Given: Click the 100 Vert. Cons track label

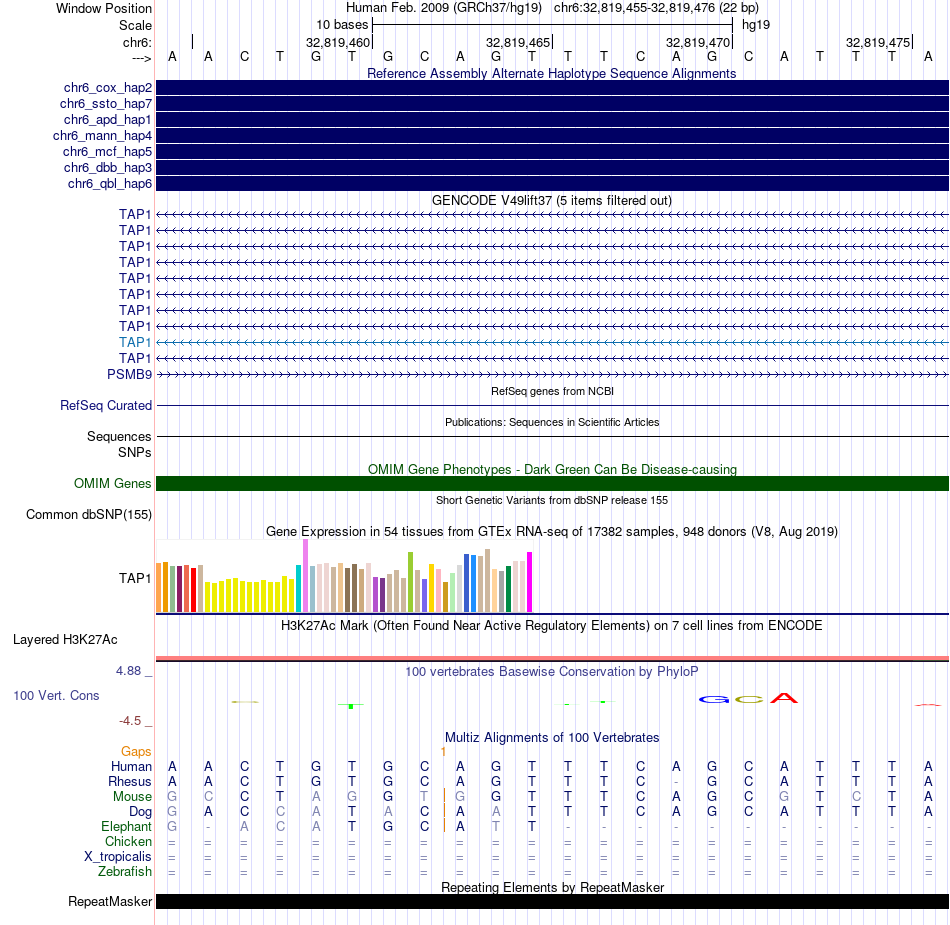Looking at the screenshot, I should click(56, 695).
